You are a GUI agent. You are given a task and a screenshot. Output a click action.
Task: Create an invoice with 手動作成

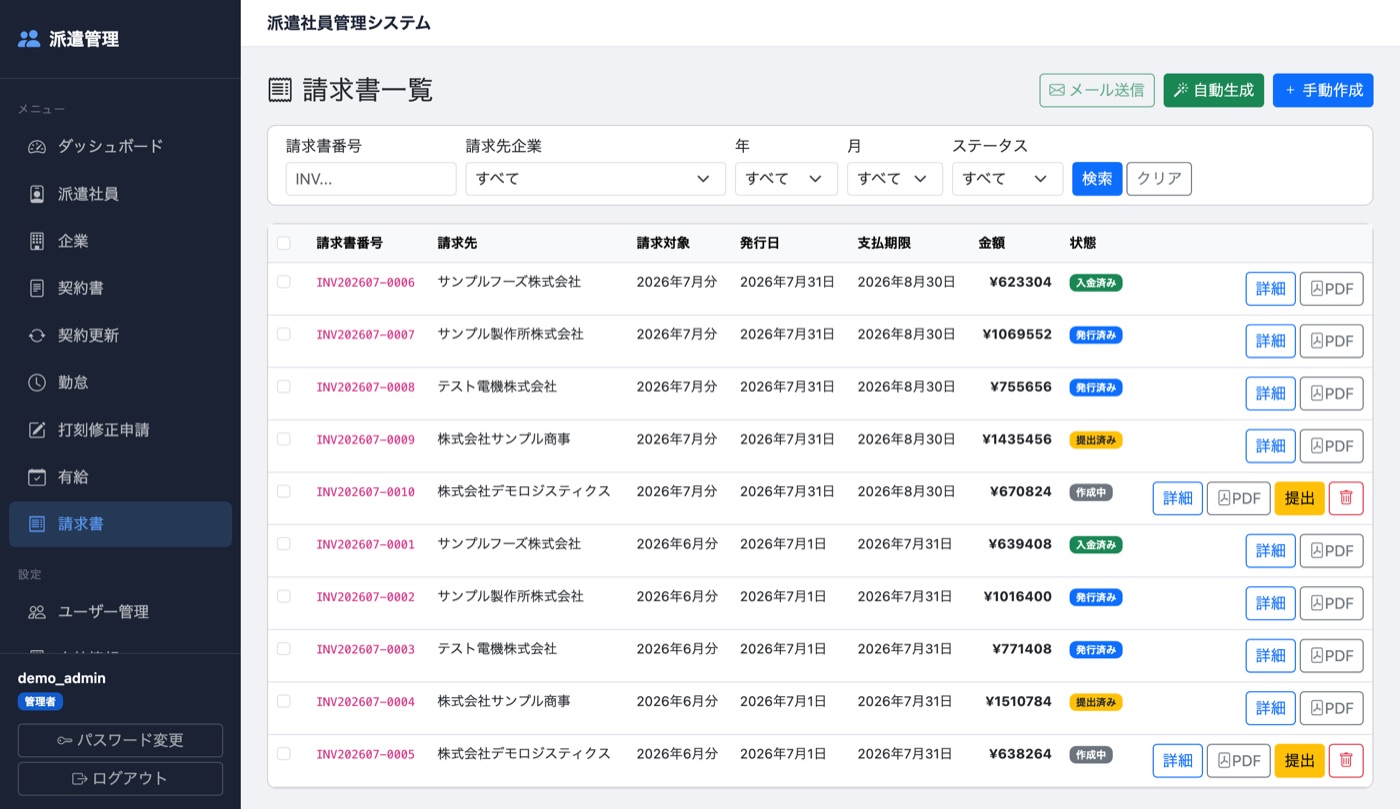pyautogui.click(x=1323, y=90)
